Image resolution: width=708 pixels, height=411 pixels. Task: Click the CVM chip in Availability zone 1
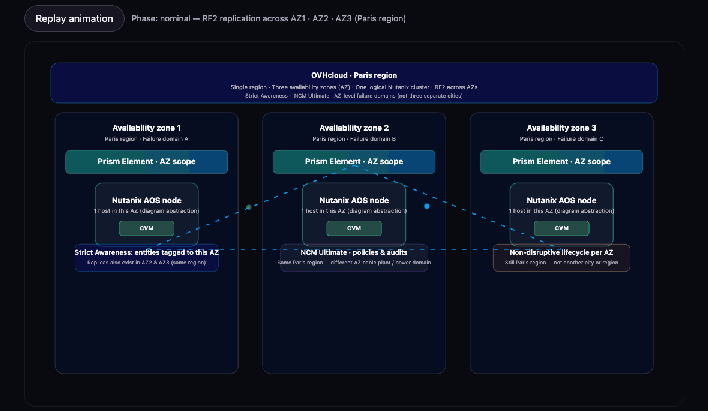pyautogui.click(x=146, y=228)
